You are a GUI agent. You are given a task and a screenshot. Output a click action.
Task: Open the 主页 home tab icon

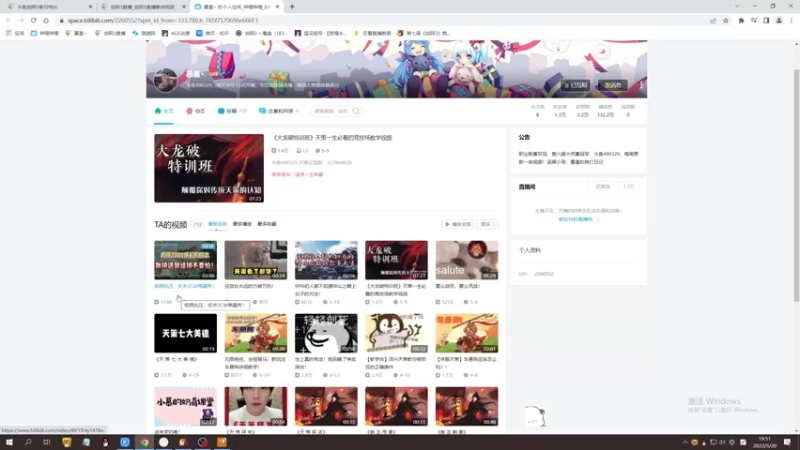point(158,111)
